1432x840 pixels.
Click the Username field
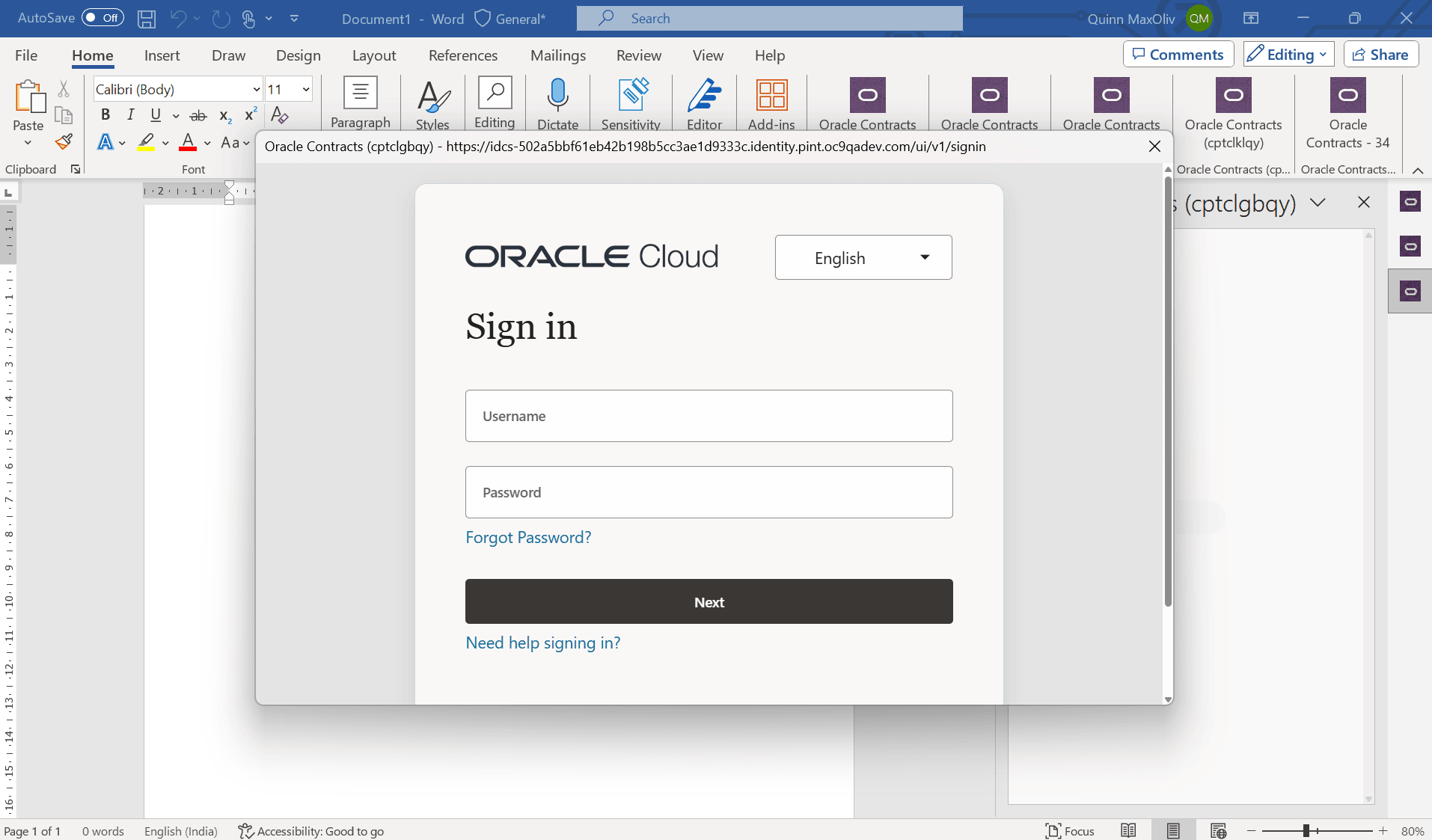pos(709,416)
